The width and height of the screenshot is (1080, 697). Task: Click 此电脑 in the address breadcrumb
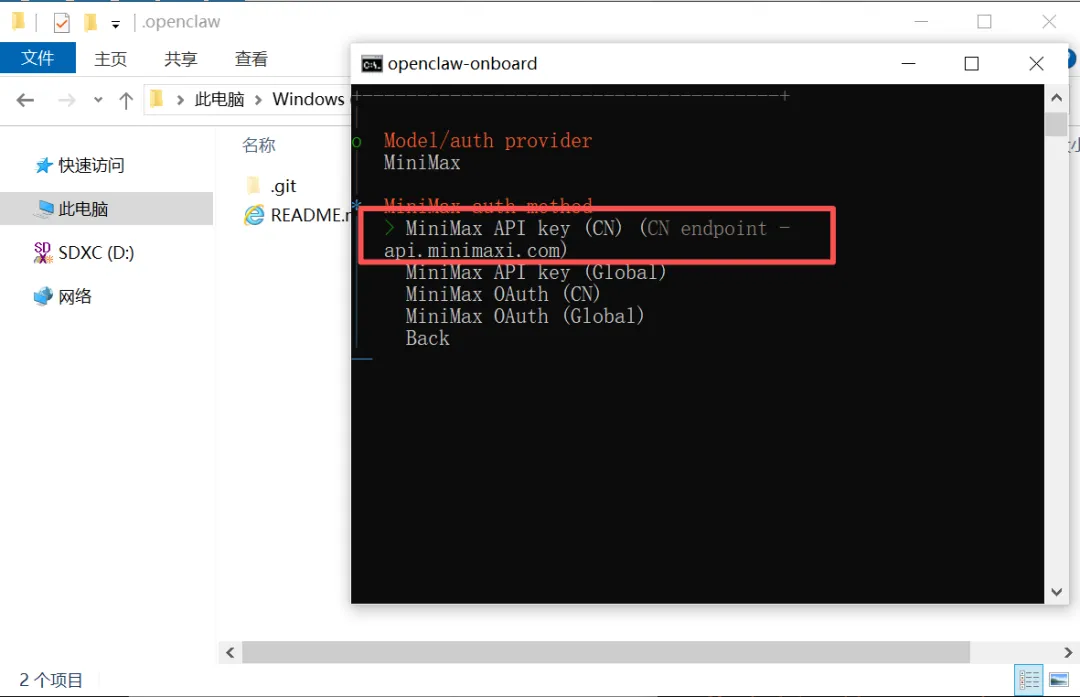pyautogui.click(x=219, y=99)
